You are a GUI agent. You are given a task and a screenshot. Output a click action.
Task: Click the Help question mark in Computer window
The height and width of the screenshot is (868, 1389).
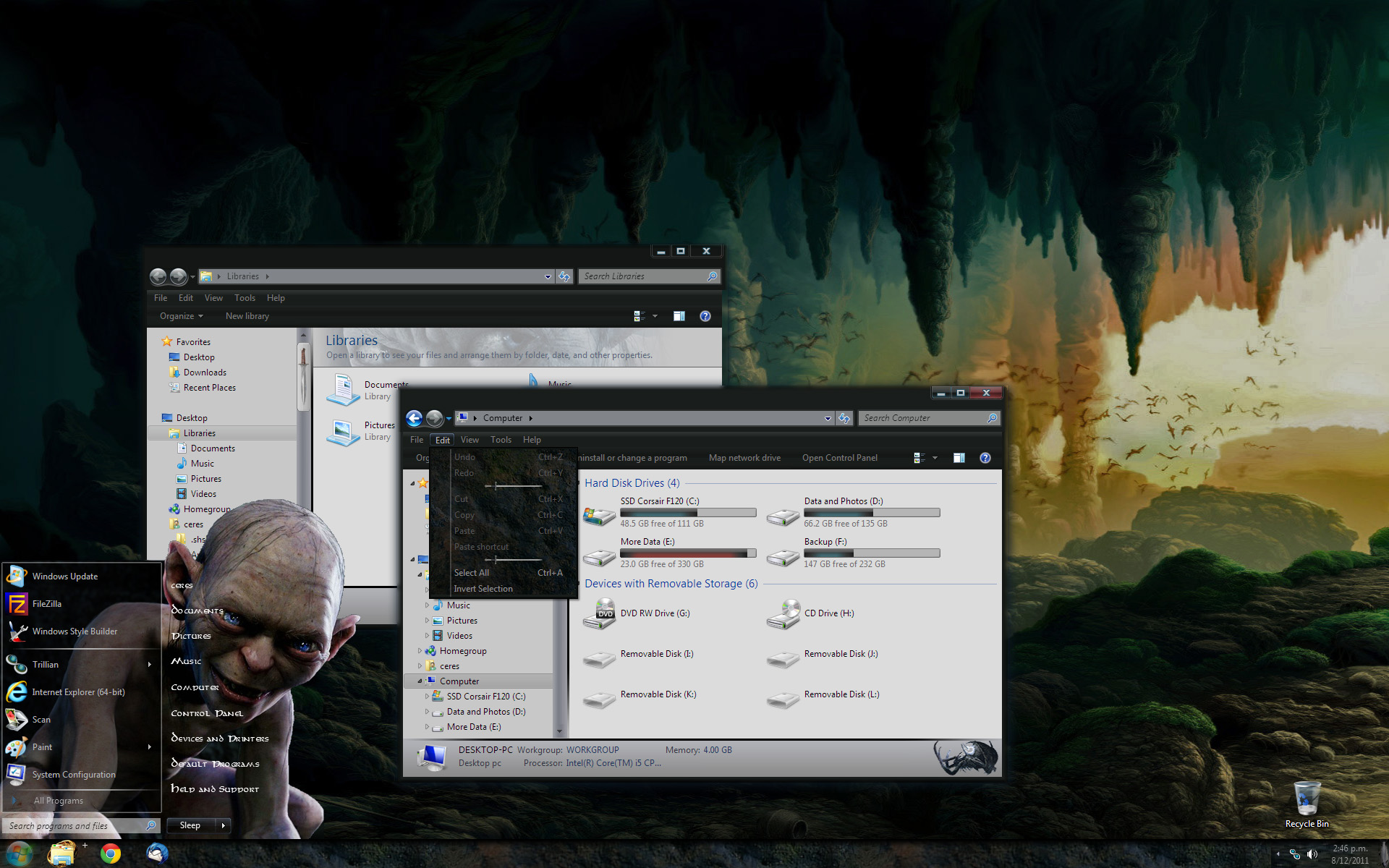point(985,457)
